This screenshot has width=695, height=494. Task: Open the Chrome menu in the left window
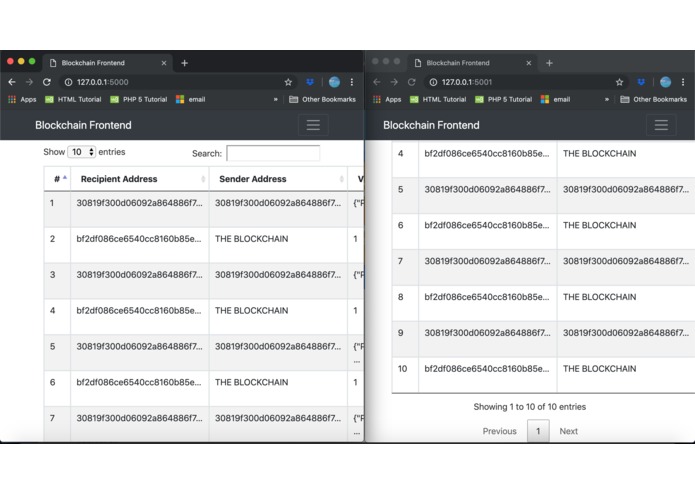click(352, 82)
